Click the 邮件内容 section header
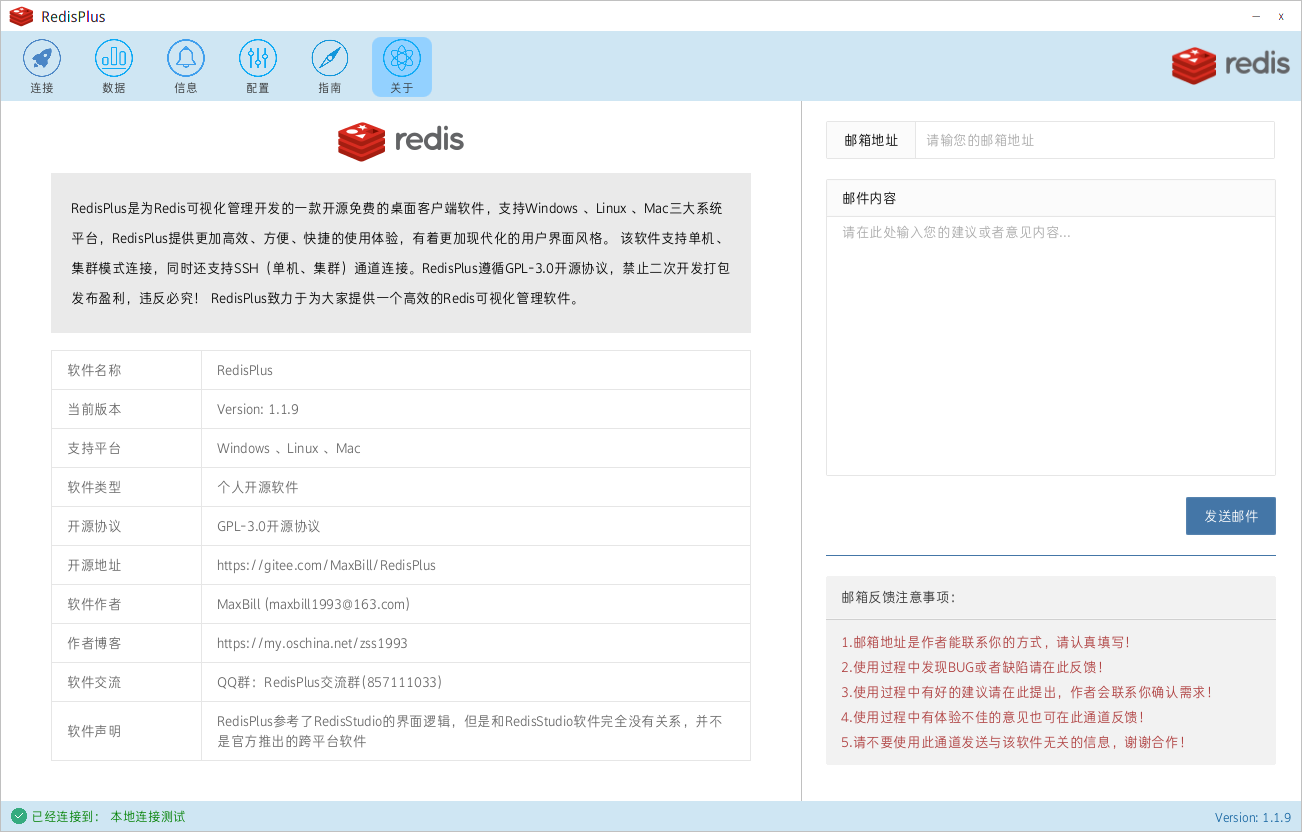This screenshot has height=832, width=1302. coord(1051,198)
